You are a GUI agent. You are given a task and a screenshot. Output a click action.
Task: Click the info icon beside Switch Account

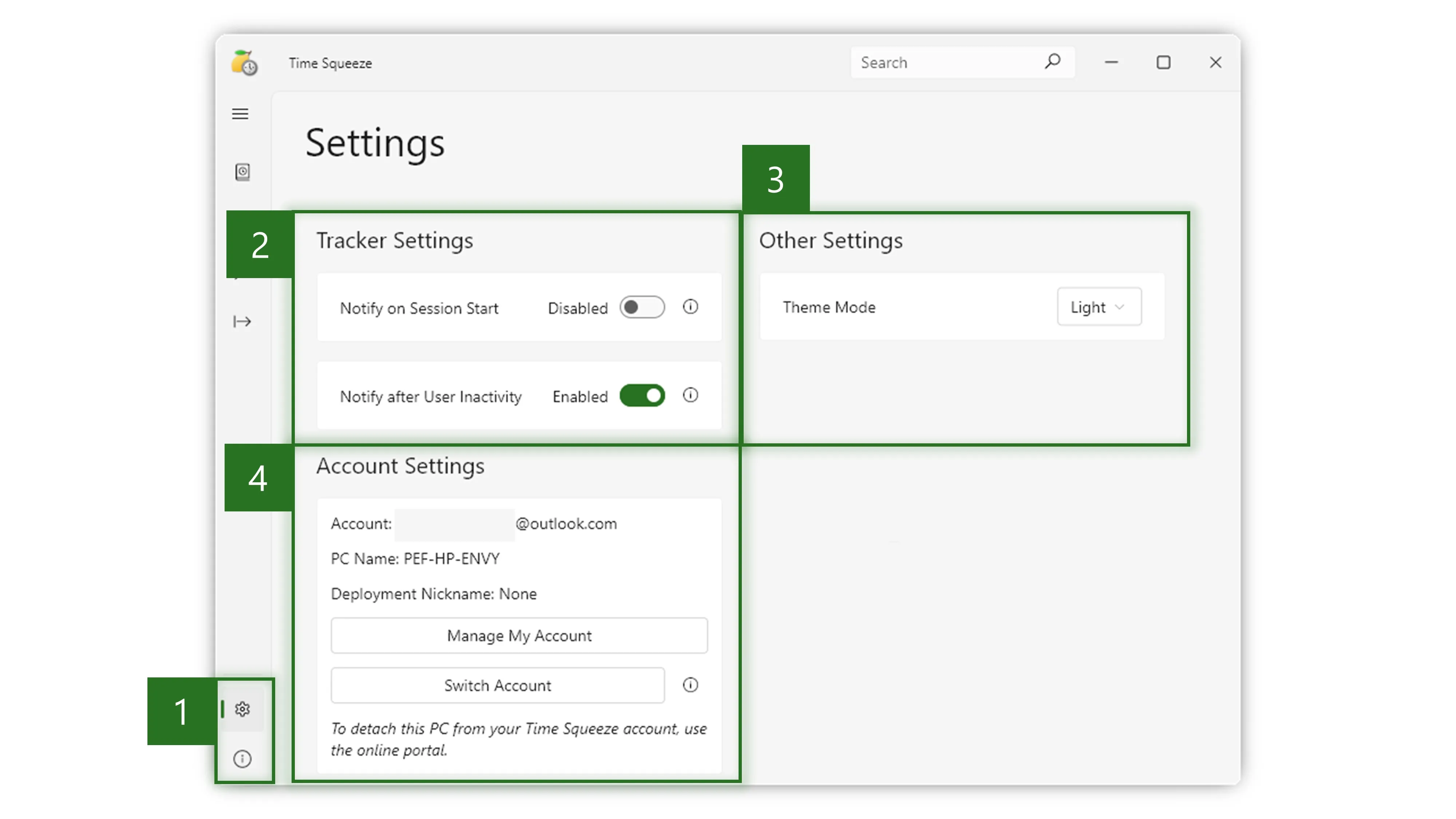pyautogui.click(x=690, y=685)
